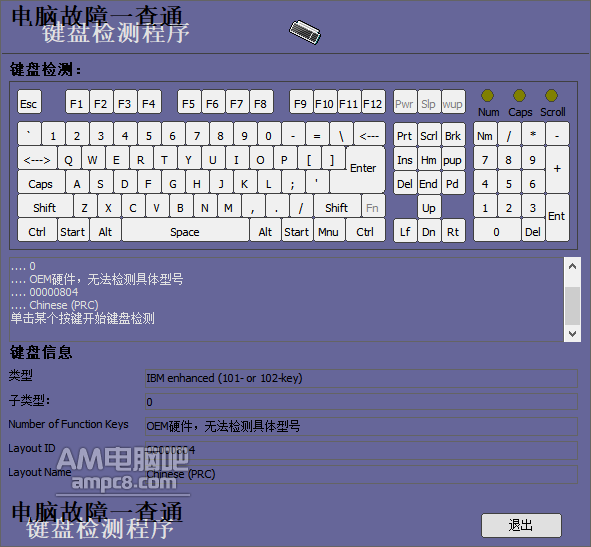The height and width of the screenshot is (547, 591).
Task: Click the Caps key on the keyboard
Action: 41,182
